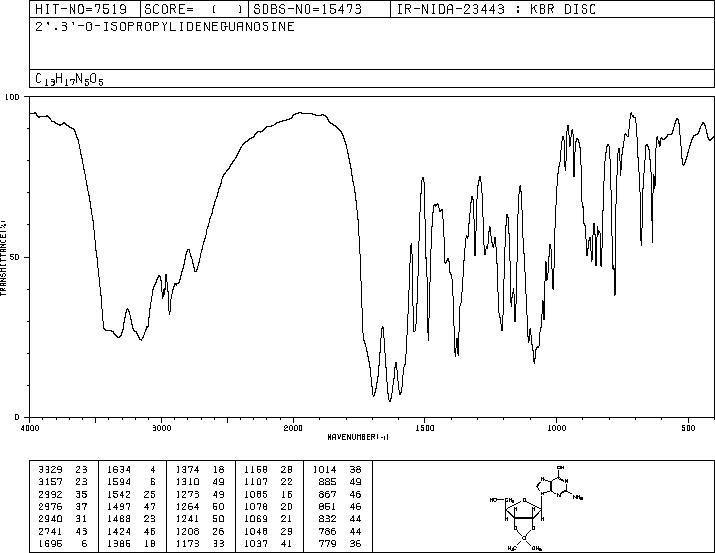715x553 pixels.
Task: Click the WAVENUMBER x-axis title
Action: (x=358, y=437)
